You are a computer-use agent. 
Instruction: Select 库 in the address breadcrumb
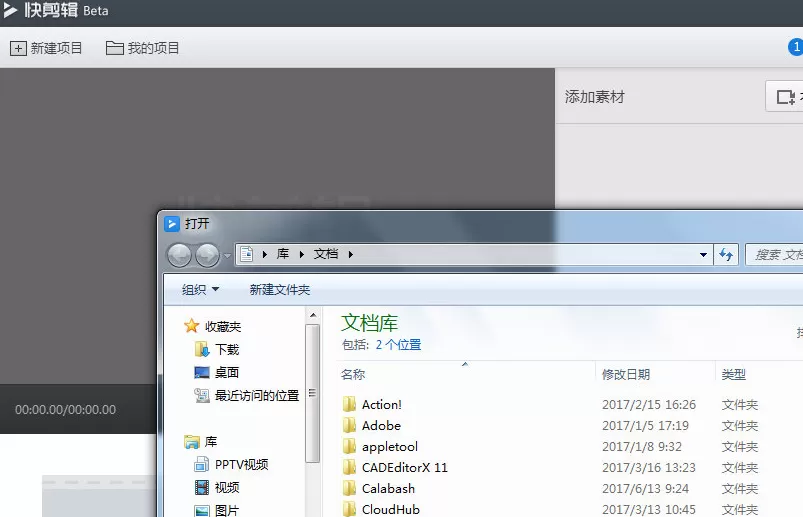click(x=283, y=254)
